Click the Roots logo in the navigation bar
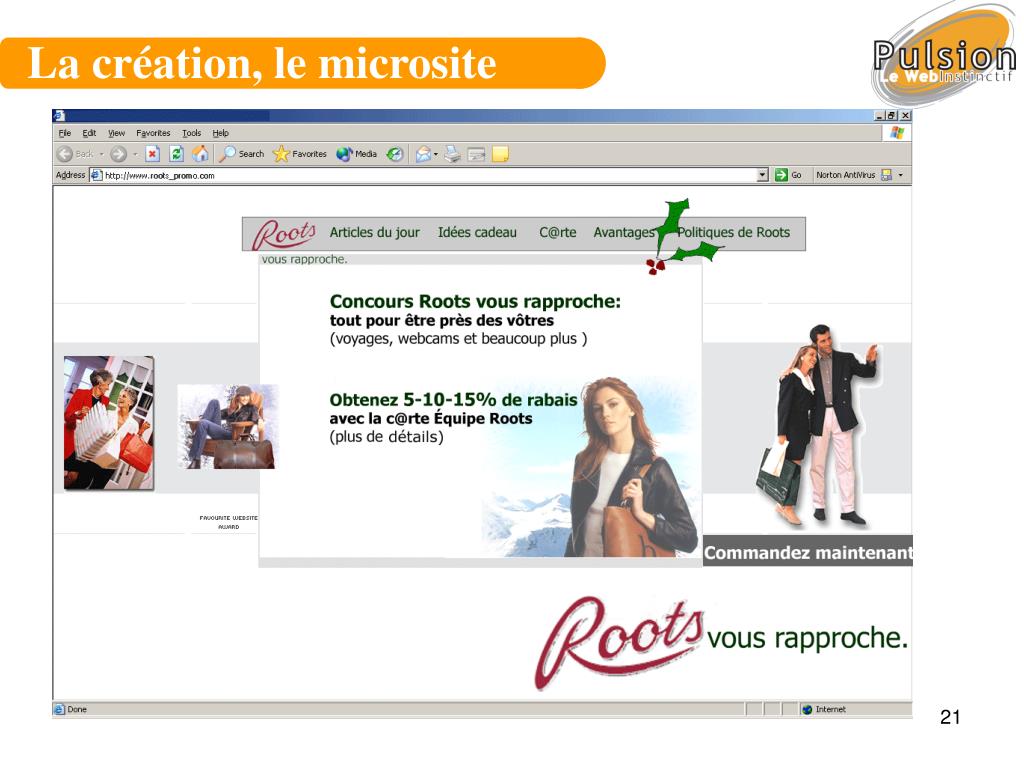 pyautogui.click(x=284, y=234)
